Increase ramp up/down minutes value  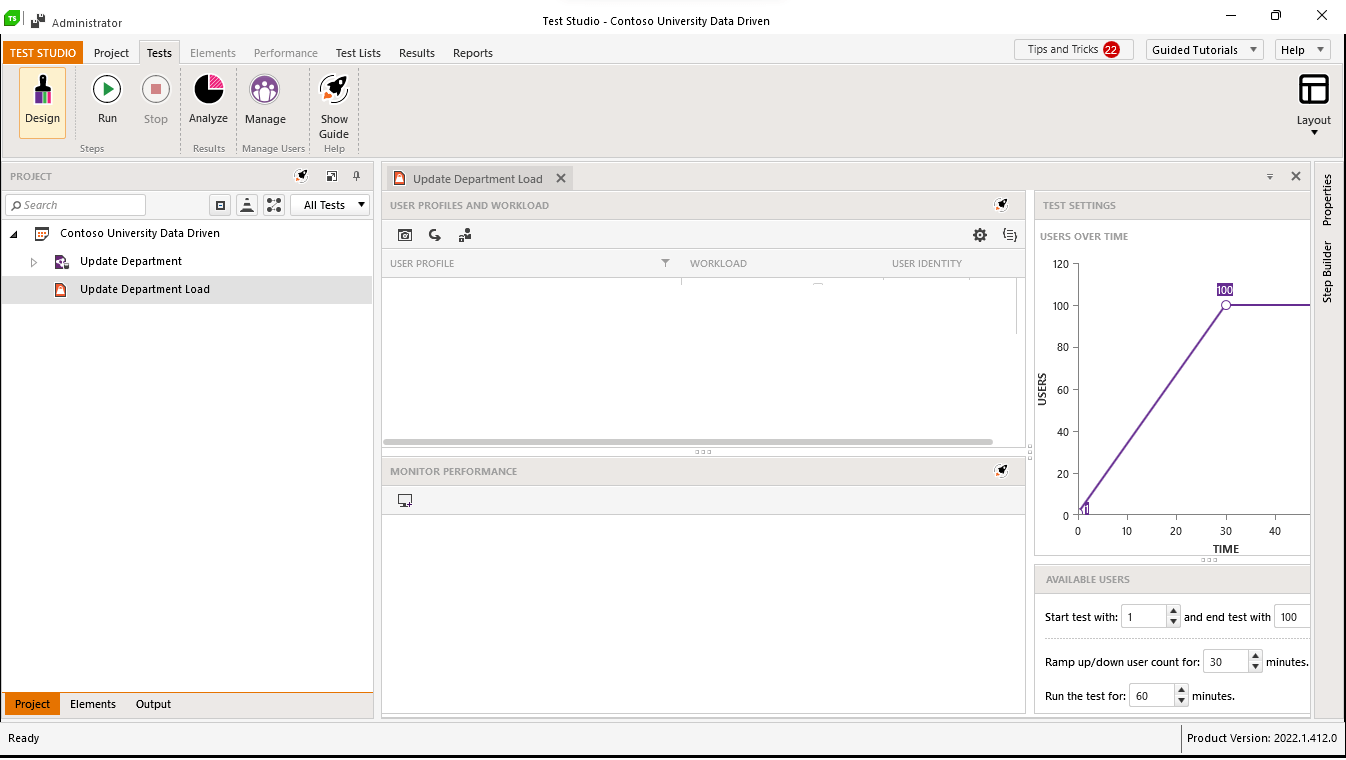pyautogui.click(x=1256, y=656)
